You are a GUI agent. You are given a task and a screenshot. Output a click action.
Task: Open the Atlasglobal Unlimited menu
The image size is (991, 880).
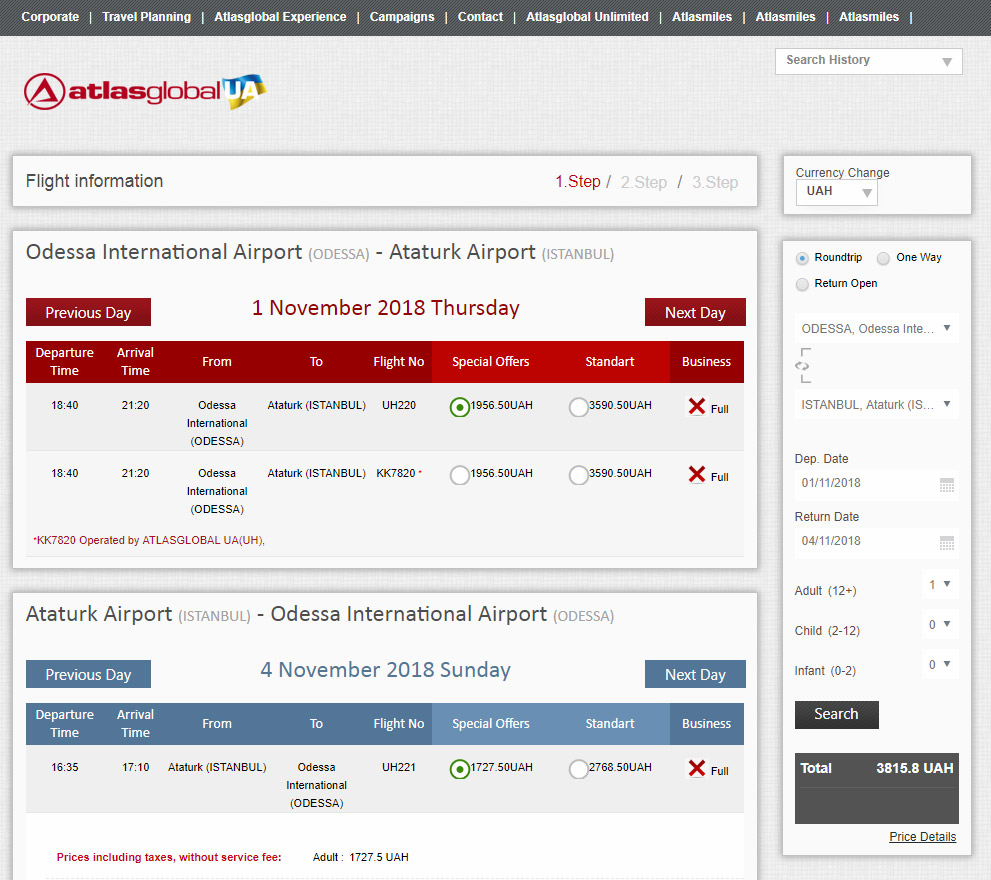click(587, 17)
